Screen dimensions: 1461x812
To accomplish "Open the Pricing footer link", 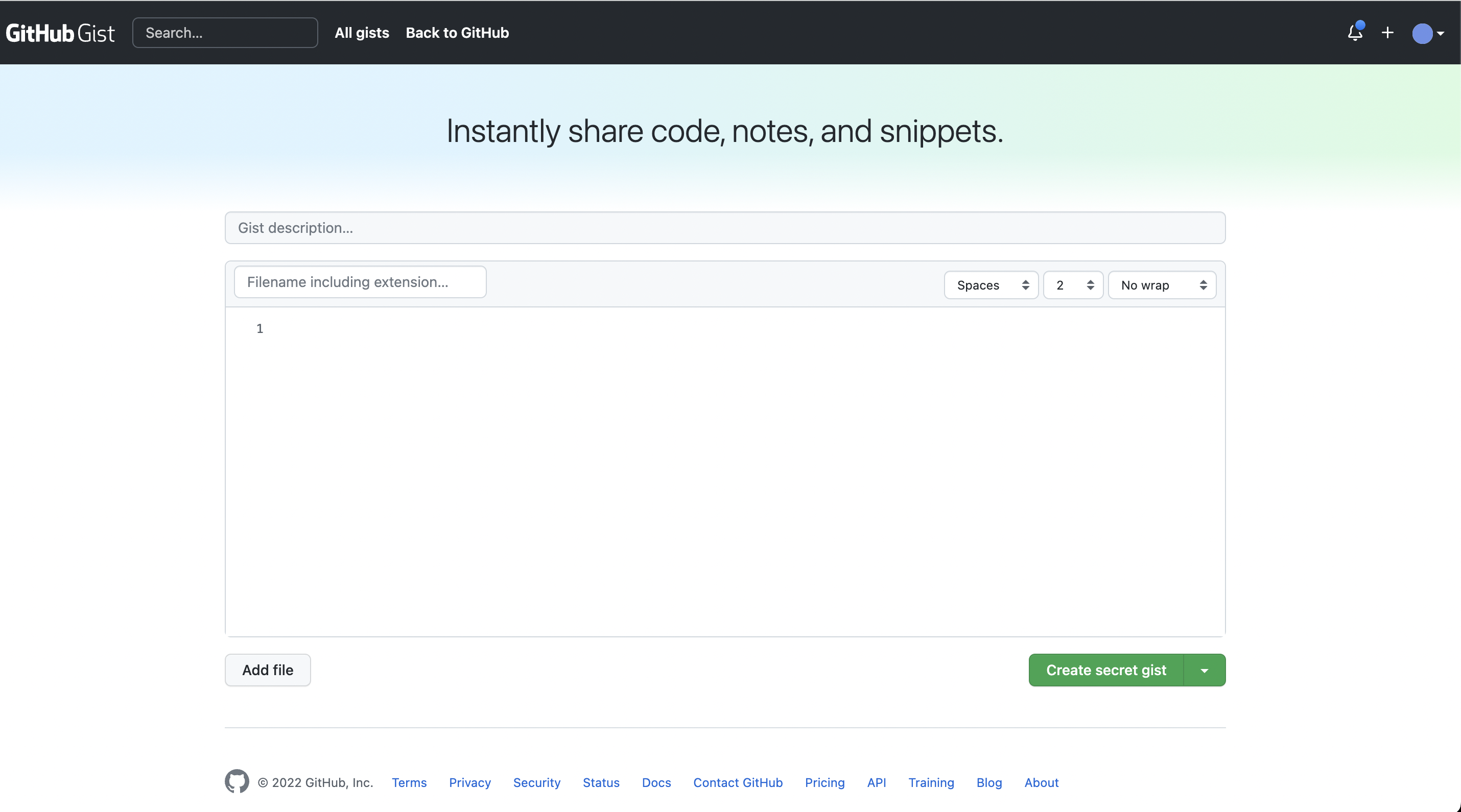I will tap(824, 782).
